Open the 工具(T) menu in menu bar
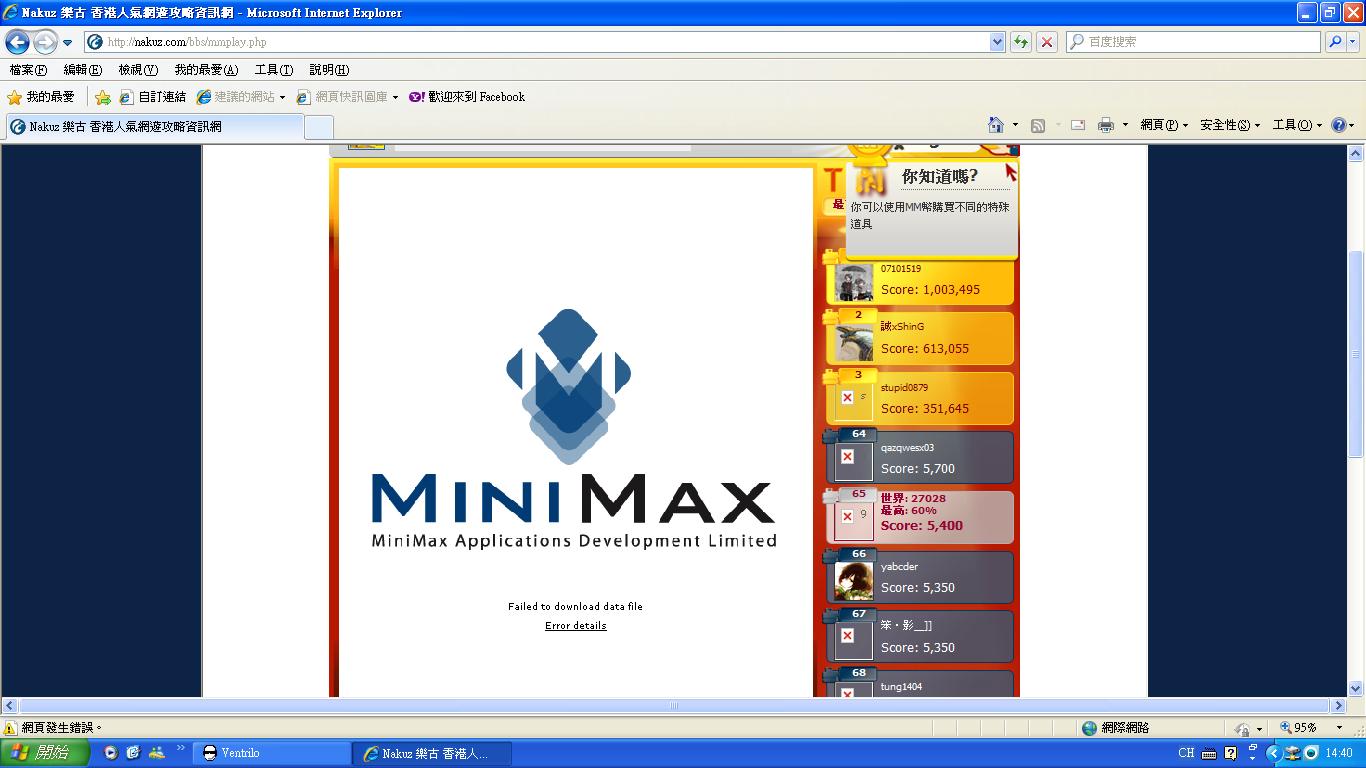 (274, 70)
